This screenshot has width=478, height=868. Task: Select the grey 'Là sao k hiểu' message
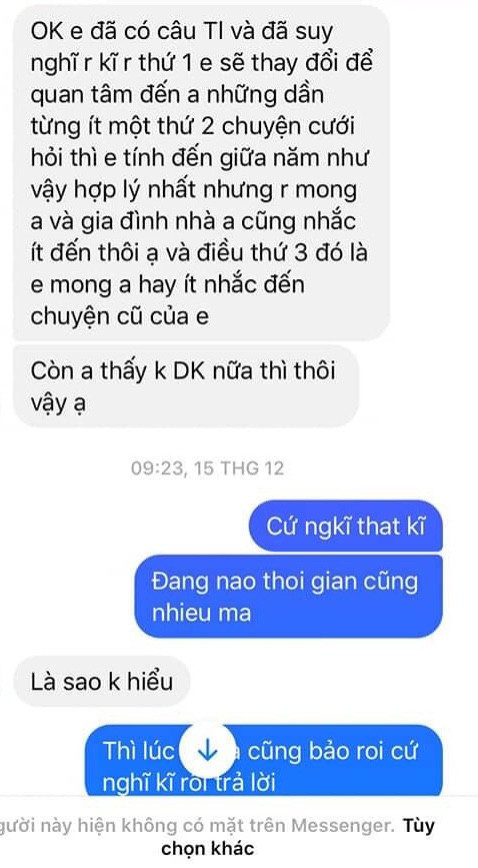tap(101, 681)
